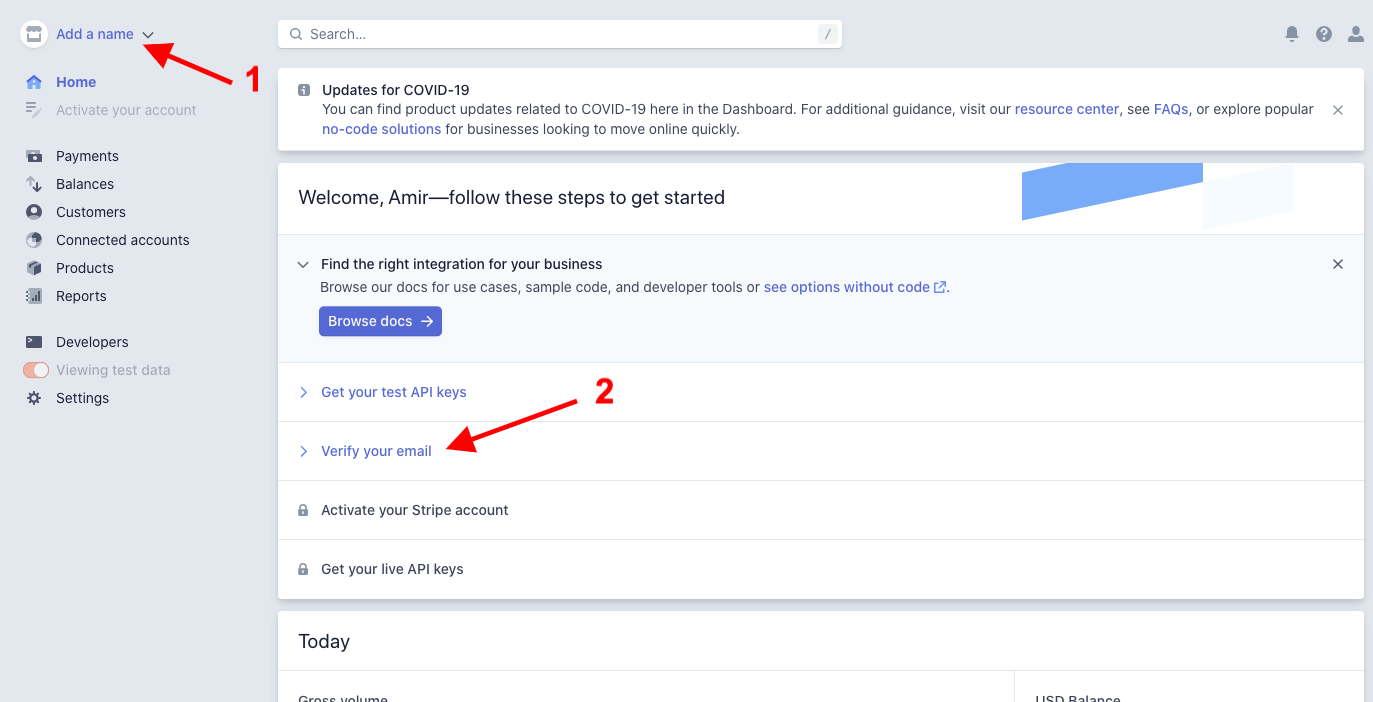Click the Settings gear icon

coord(34,398)
